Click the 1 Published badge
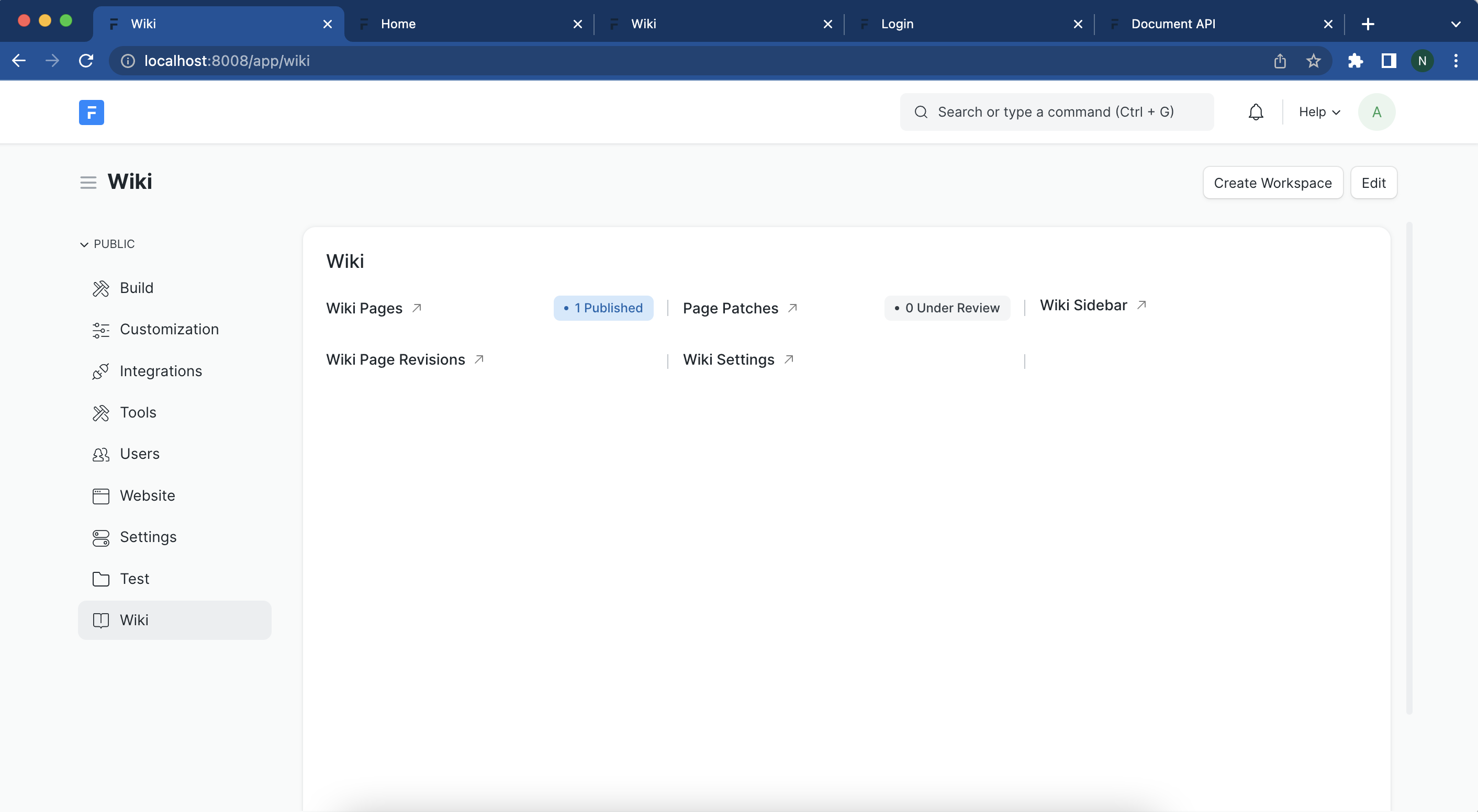This screenshot has width=1478, height=812. click(x=603, y=308)
